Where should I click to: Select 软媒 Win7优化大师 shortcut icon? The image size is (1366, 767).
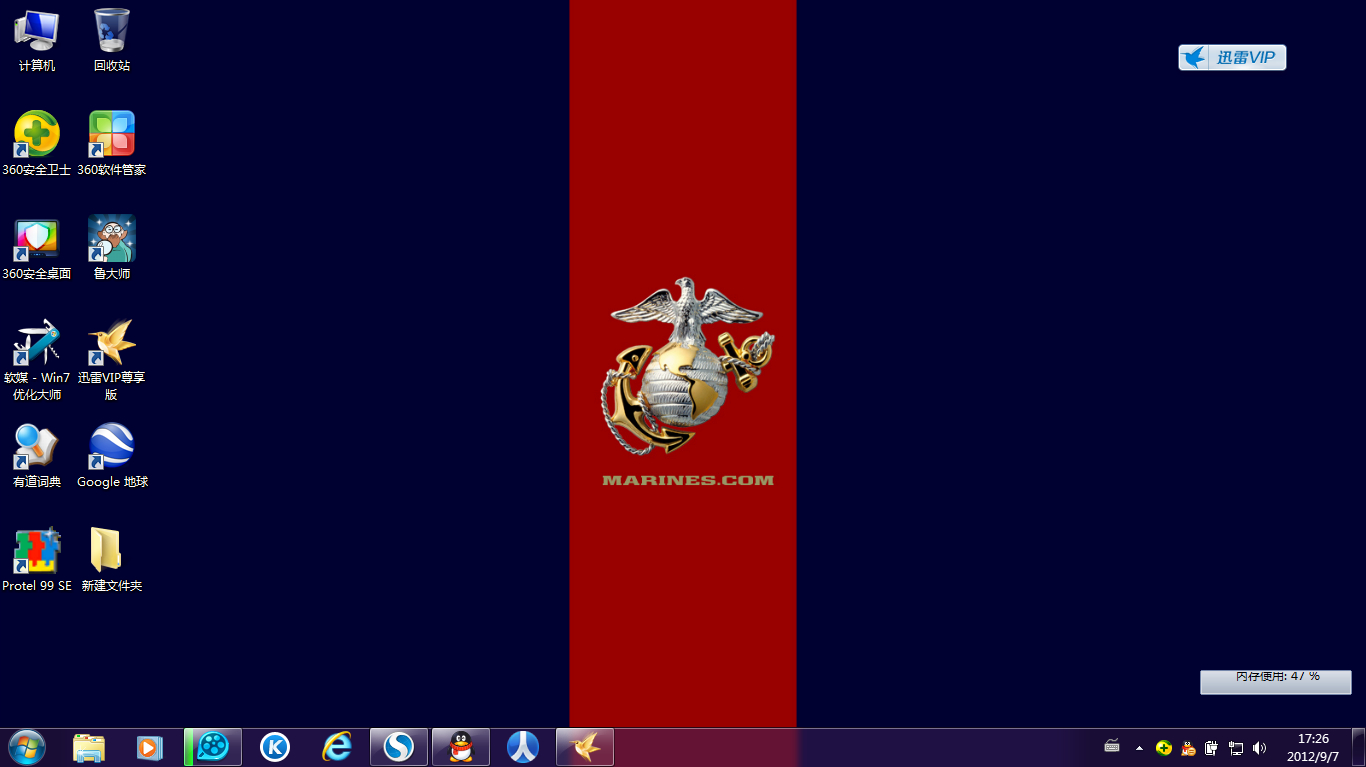tap(37, 360)
